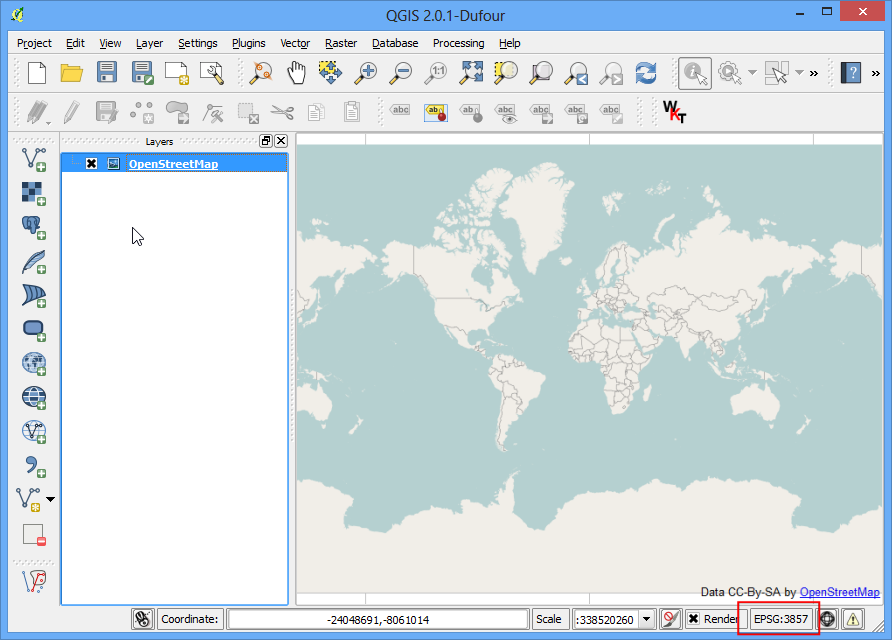Save project using floppy disk icon

(x=107, y=73)
